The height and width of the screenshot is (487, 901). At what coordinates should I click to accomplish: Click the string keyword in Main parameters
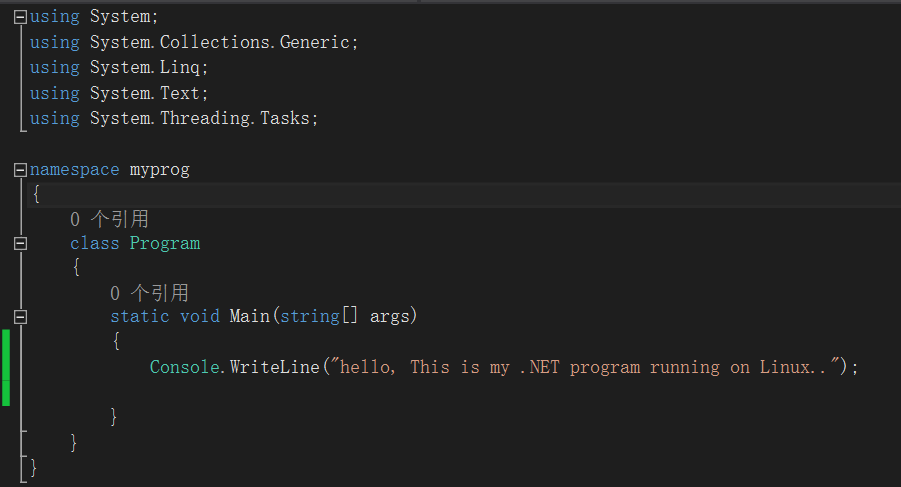tap(310, 316)
